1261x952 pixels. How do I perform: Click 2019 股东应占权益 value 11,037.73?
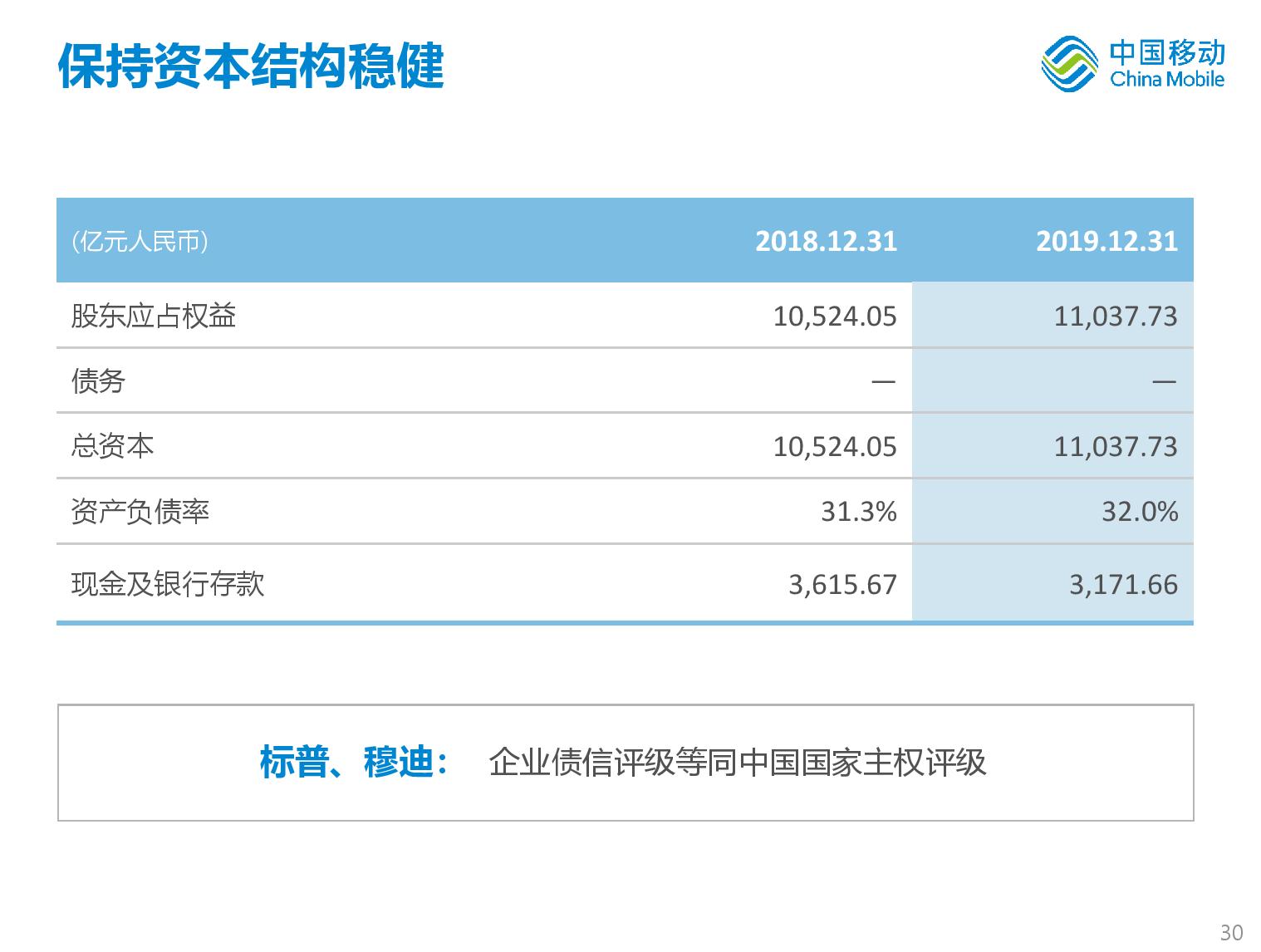(x=1116, y=317)
